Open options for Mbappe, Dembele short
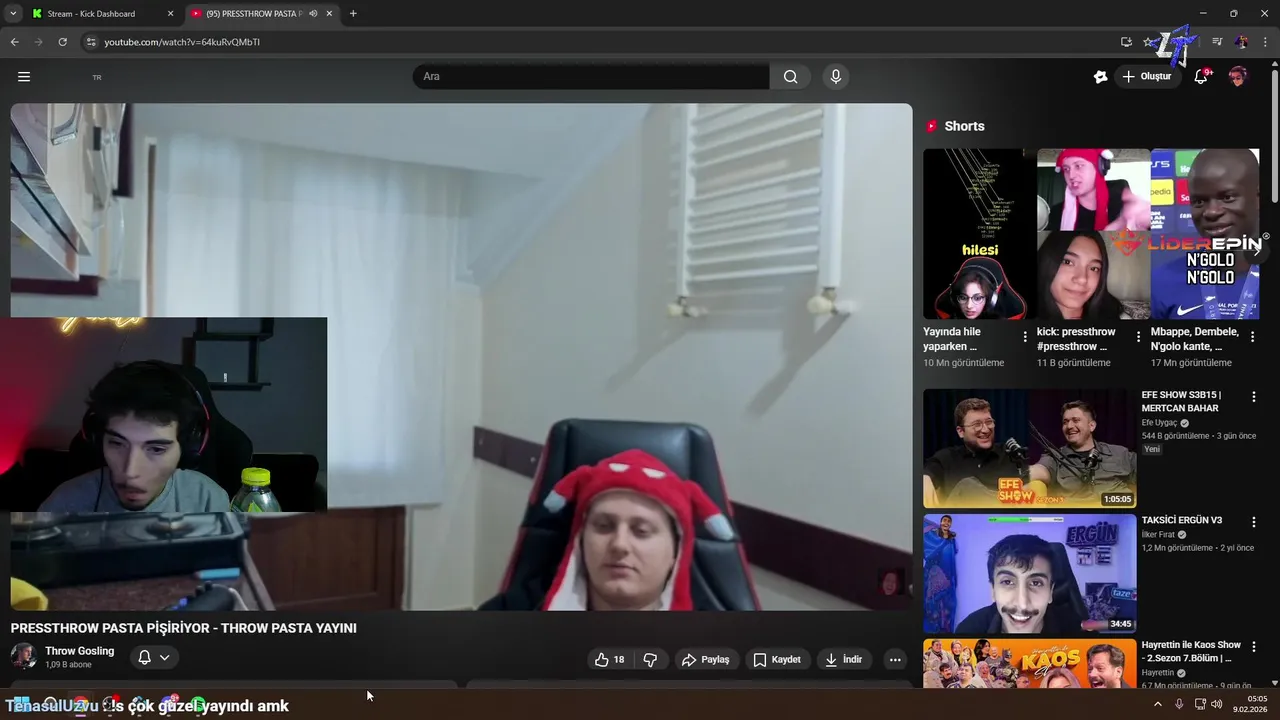This screenshot has width=1280, height=720. [1252, 337]
